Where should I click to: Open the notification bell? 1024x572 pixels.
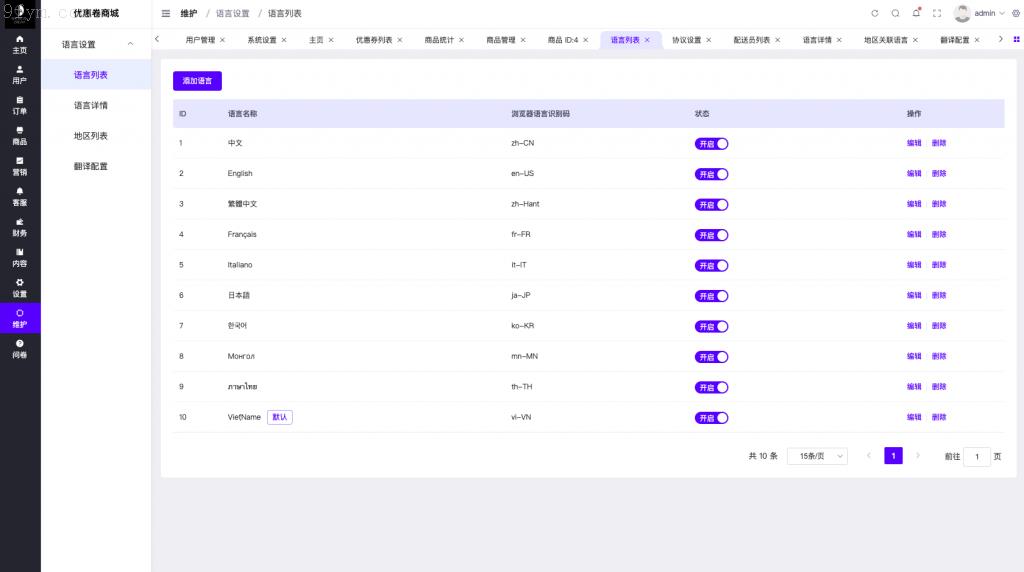tap(916, 13)
